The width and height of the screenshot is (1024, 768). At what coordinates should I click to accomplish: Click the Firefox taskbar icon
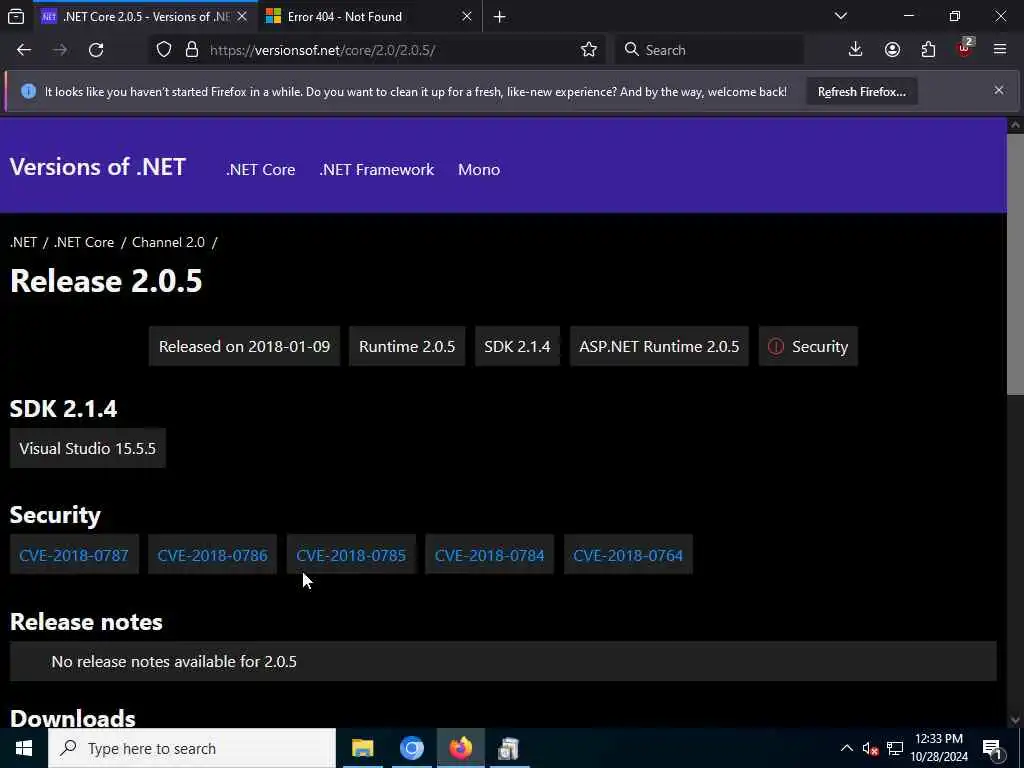460,748
